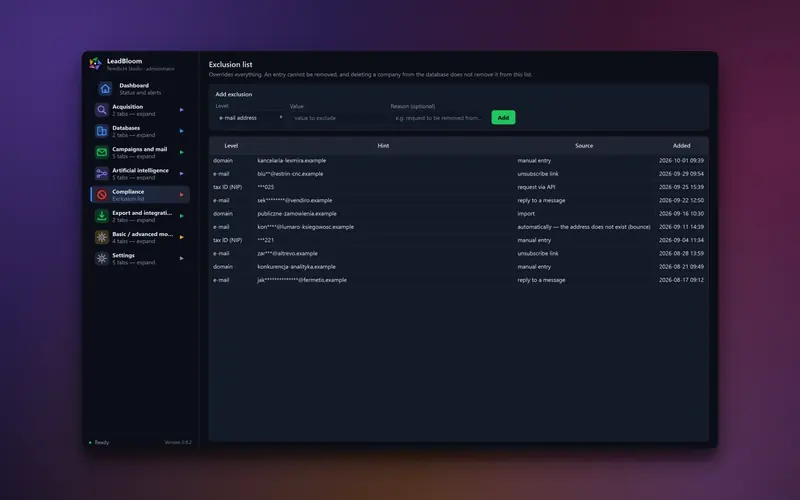Sort by the Source column header
Screen dimensions: 800x500
coord(584,146)
